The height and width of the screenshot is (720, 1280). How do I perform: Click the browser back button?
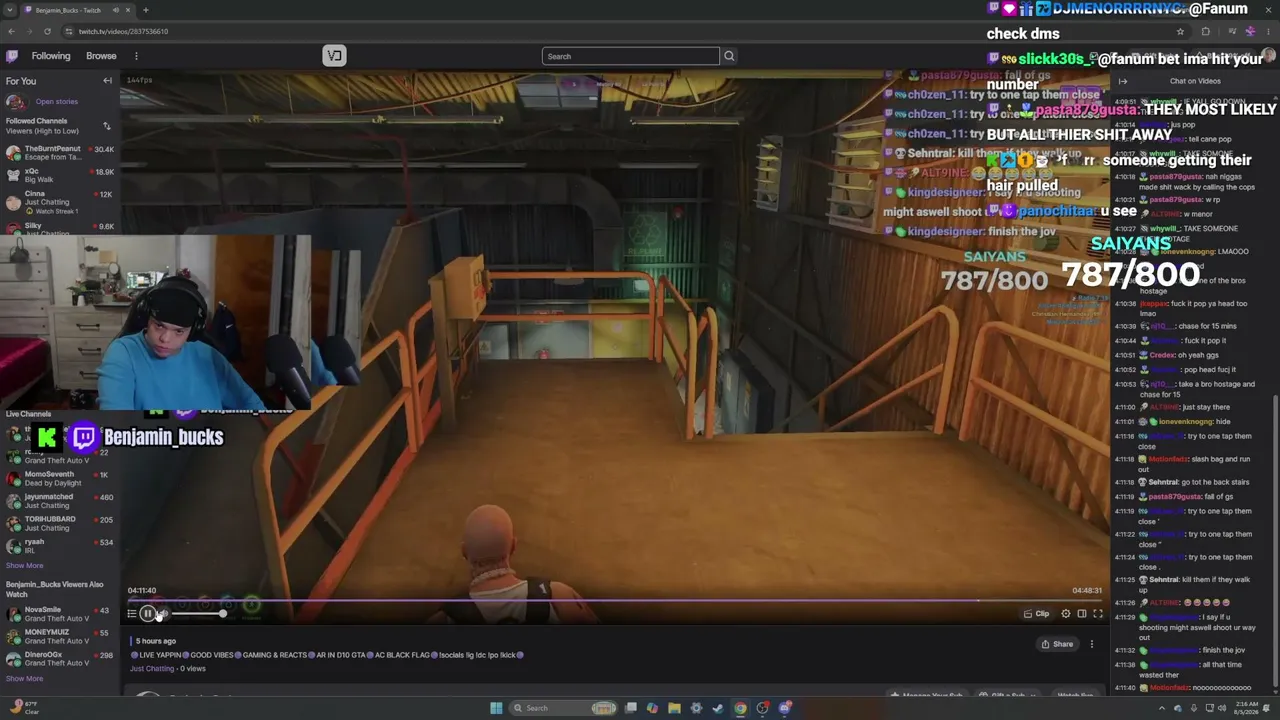(12, 31)
